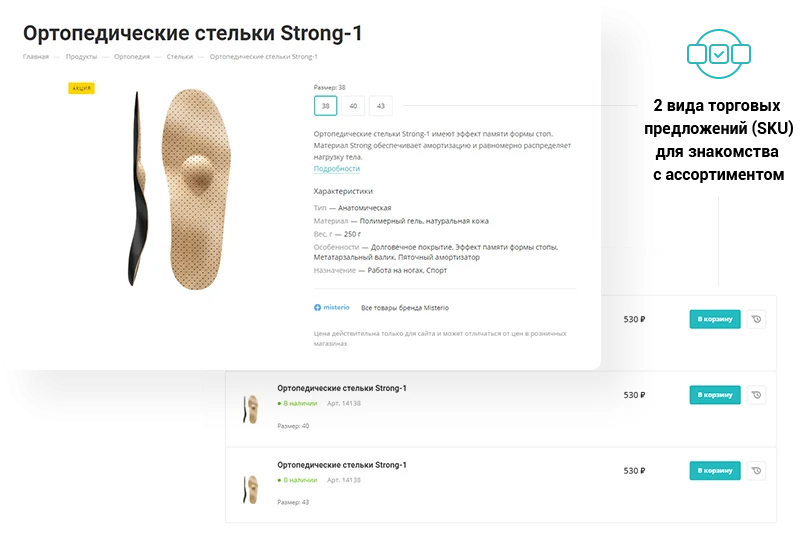Open size 43 insole thumbnail

tap(251, 489)
